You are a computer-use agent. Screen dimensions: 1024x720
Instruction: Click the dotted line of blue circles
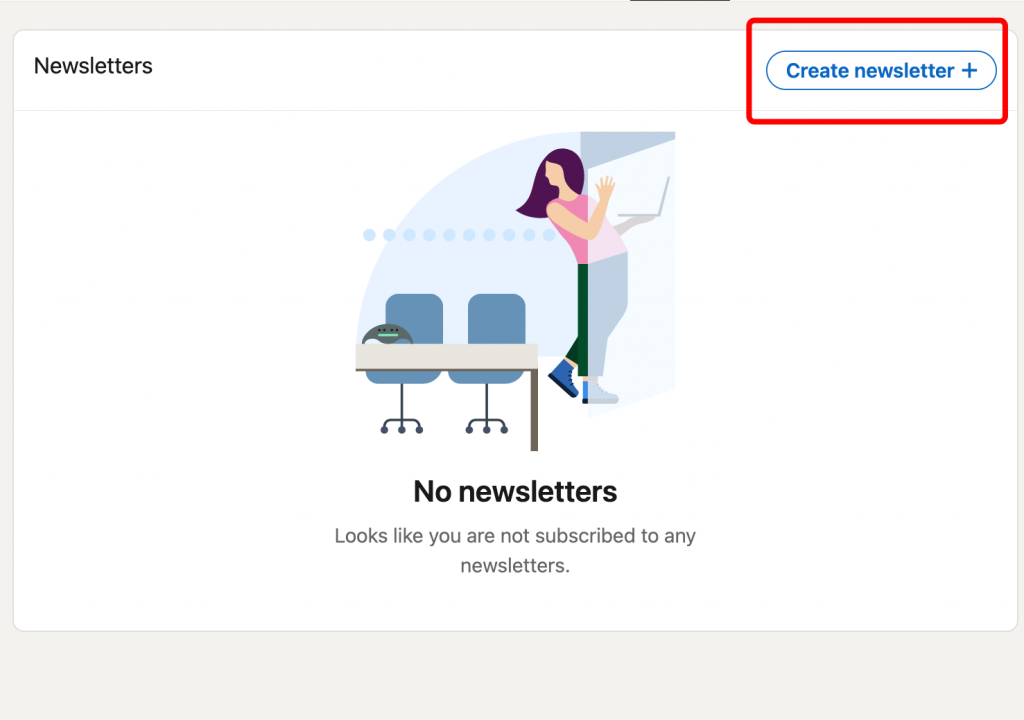click(459, 235)
